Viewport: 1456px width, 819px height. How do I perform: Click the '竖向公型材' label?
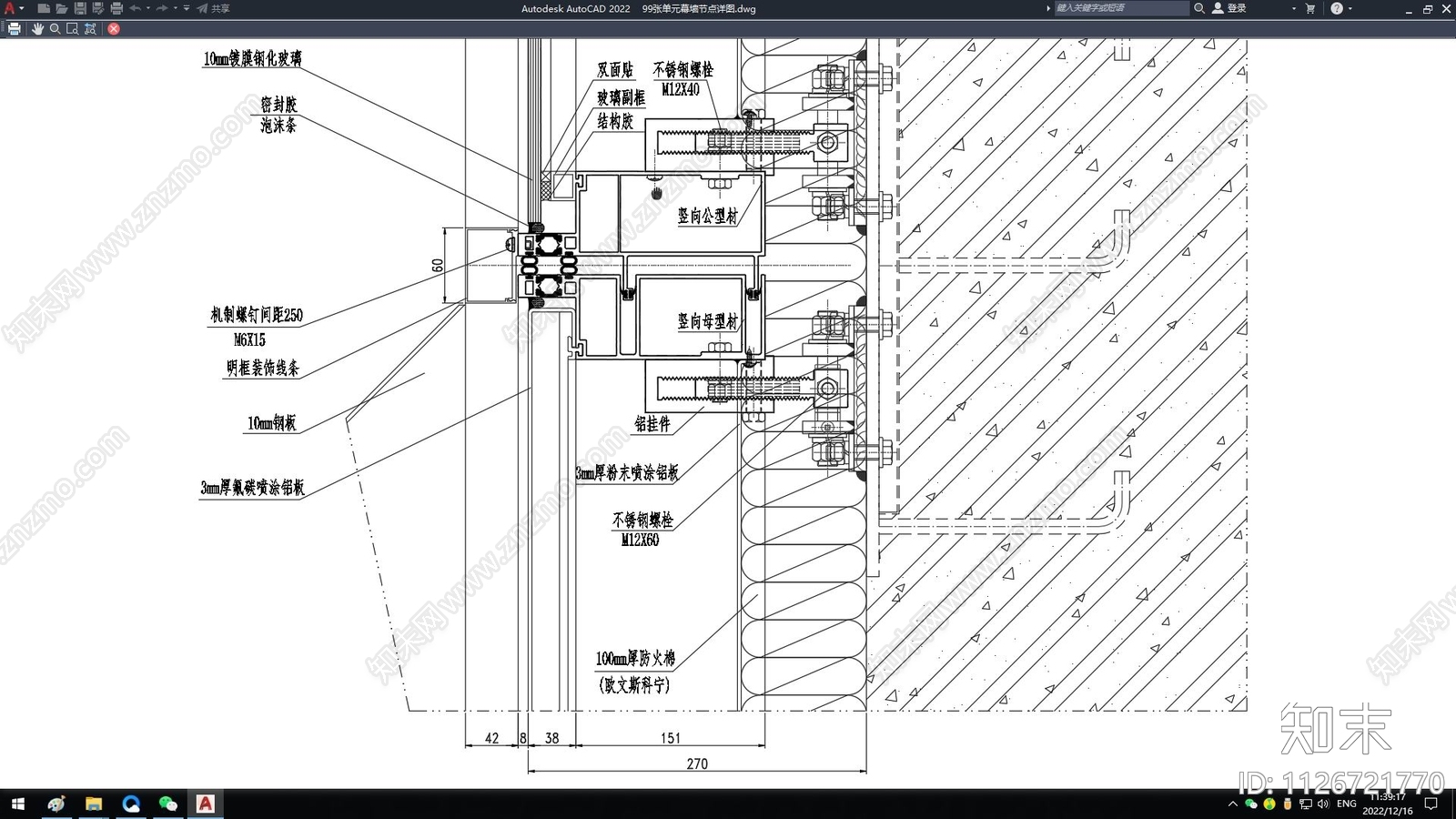click(708, 216)
